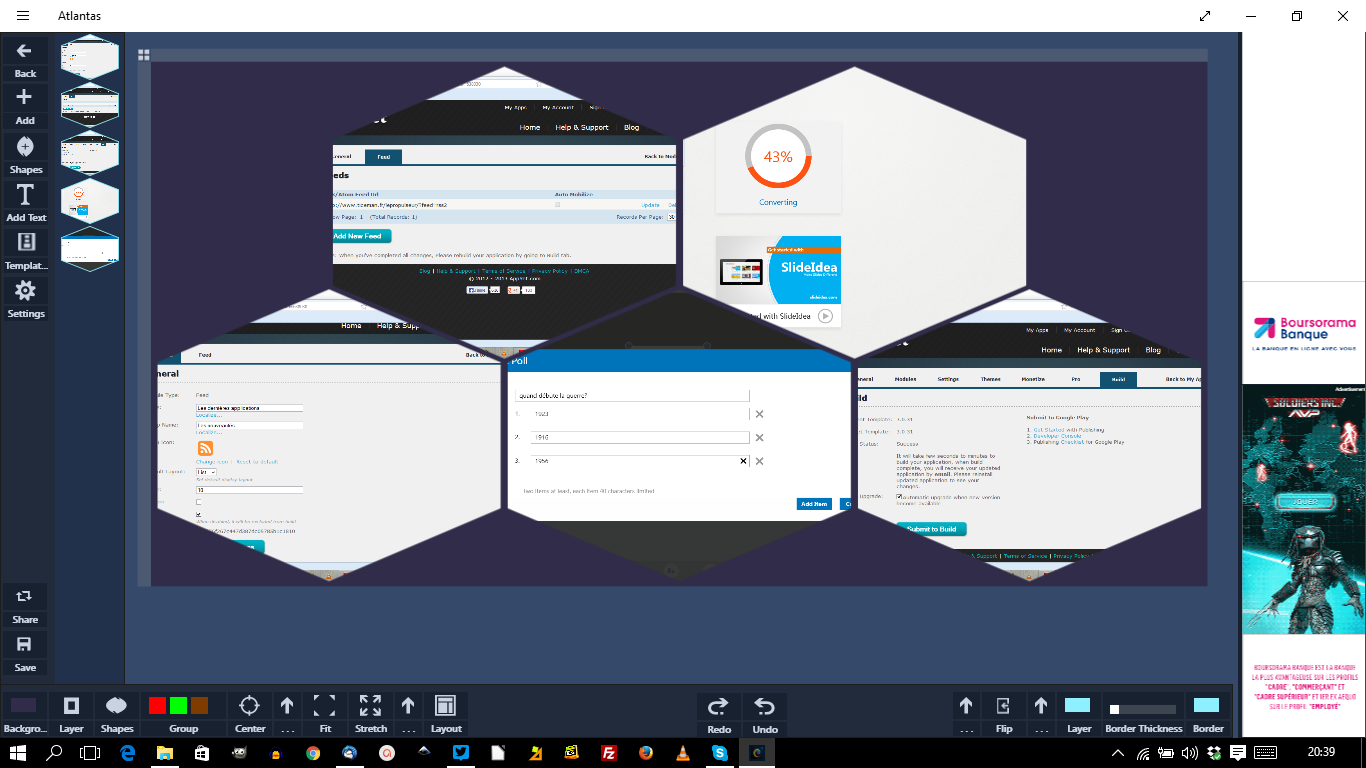Click the Undo button
Image resolution: width=1366 pixels, height=768 pixels.
[765, 706]
